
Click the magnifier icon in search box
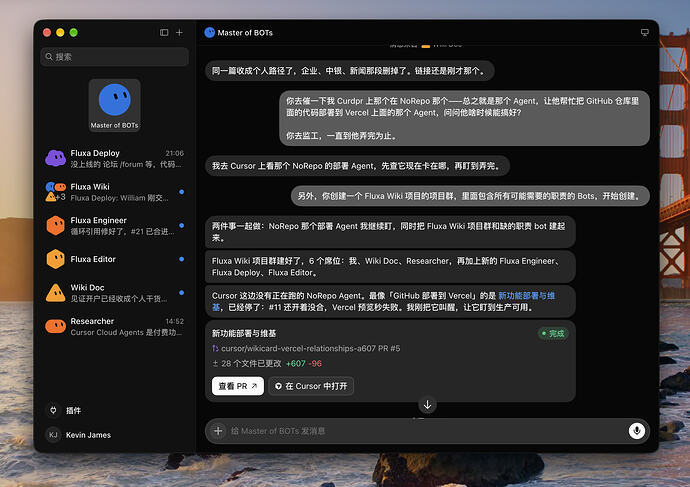point(49,57)
